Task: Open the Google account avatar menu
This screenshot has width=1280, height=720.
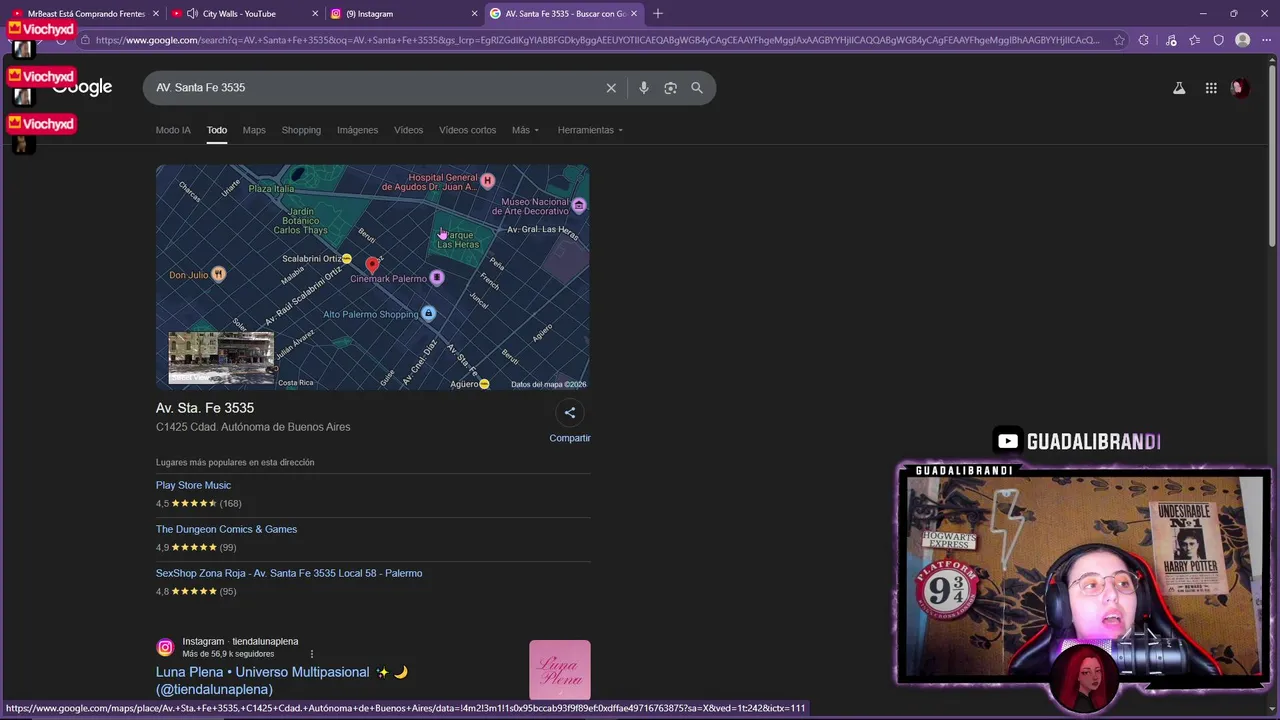Action: 1239,88
